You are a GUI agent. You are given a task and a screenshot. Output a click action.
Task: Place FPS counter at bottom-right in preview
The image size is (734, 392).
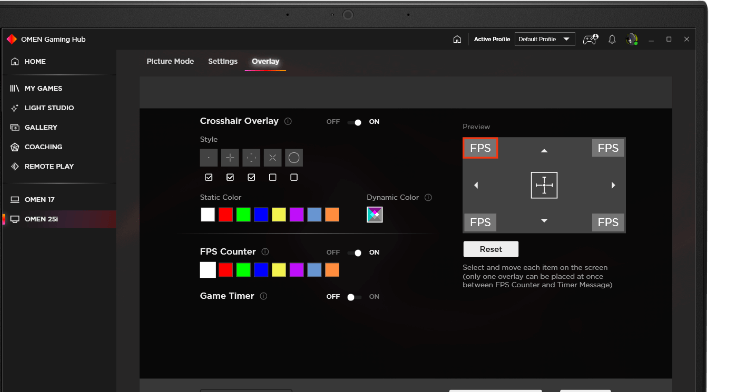[x=608, y=222]
